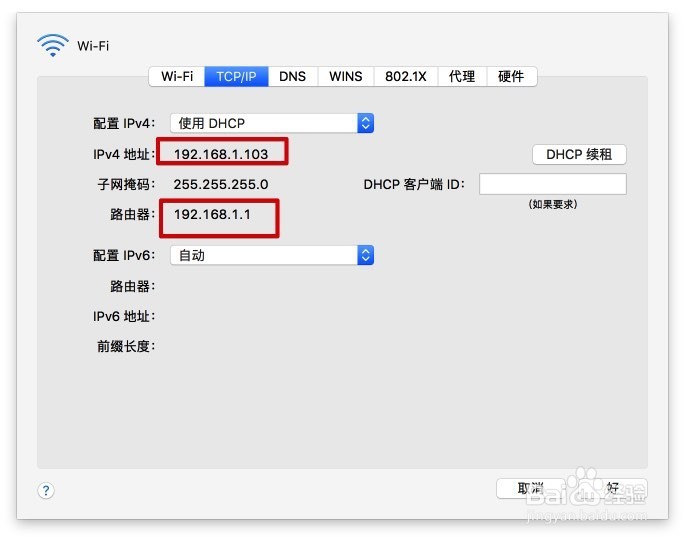Select the TCP/IP tab
685x540 pixels.
tap(236, 76)
